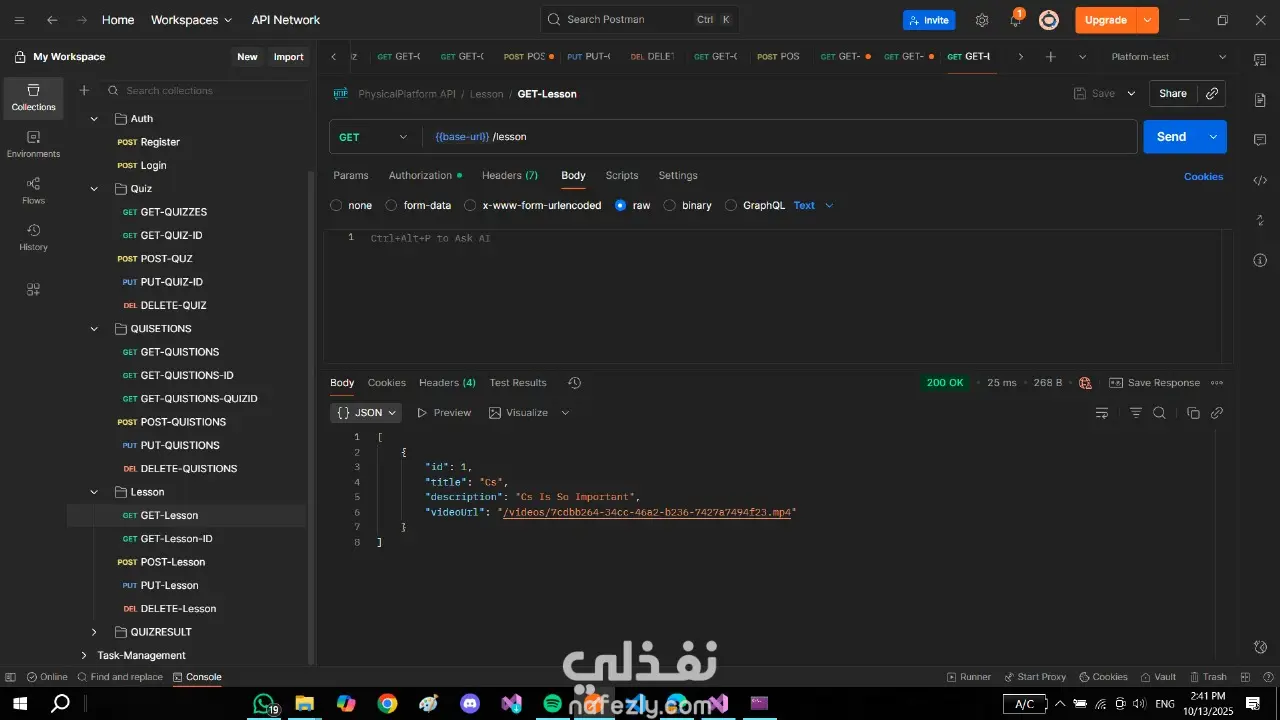Open the raw Text format dropdown
The height and width of the screenshot is (720, 1280).
point(813,205)
